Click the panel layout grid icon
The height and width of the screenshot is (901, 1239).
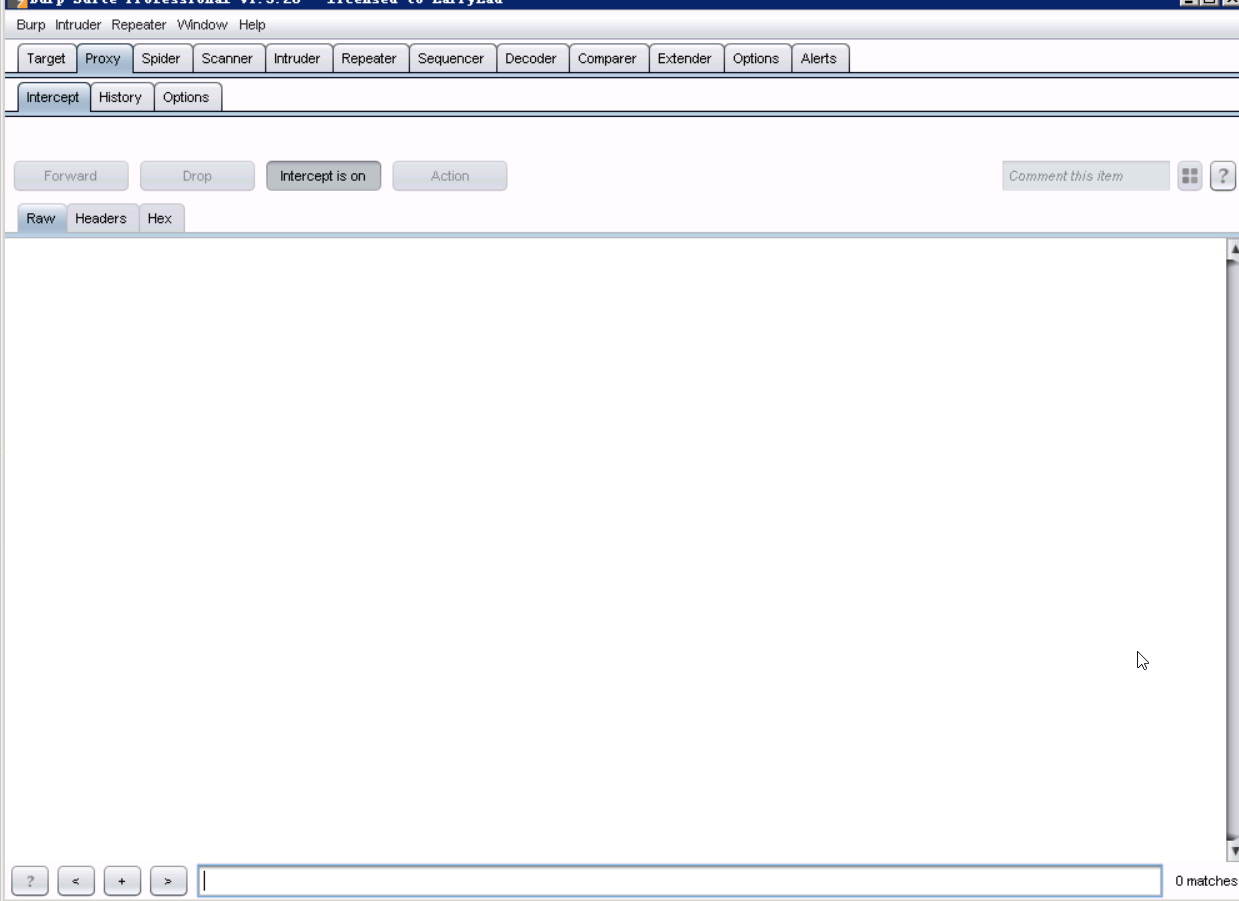tap(1190, 175)
